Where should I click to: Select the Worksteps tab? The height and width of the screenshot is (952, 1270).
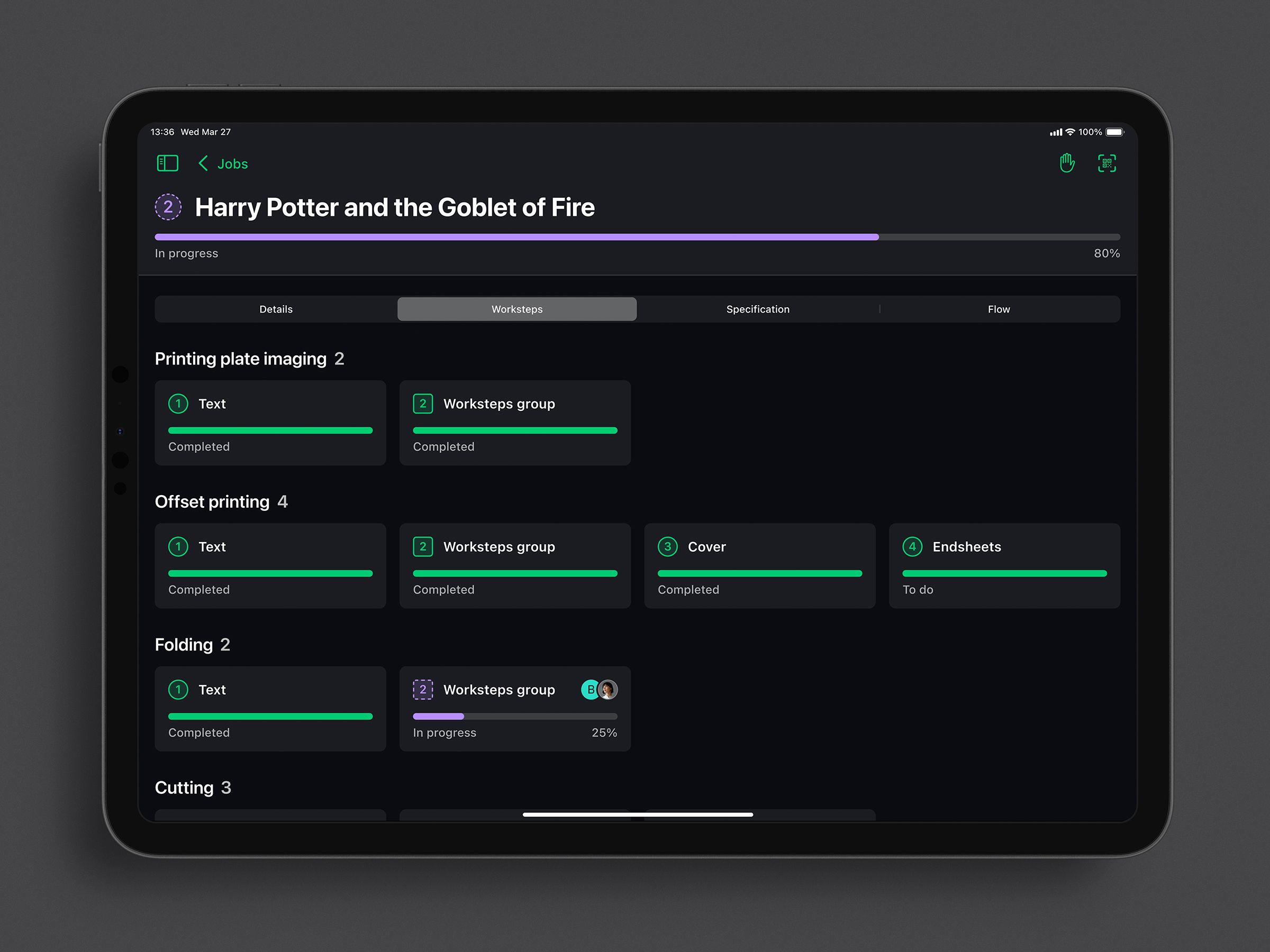516,309
